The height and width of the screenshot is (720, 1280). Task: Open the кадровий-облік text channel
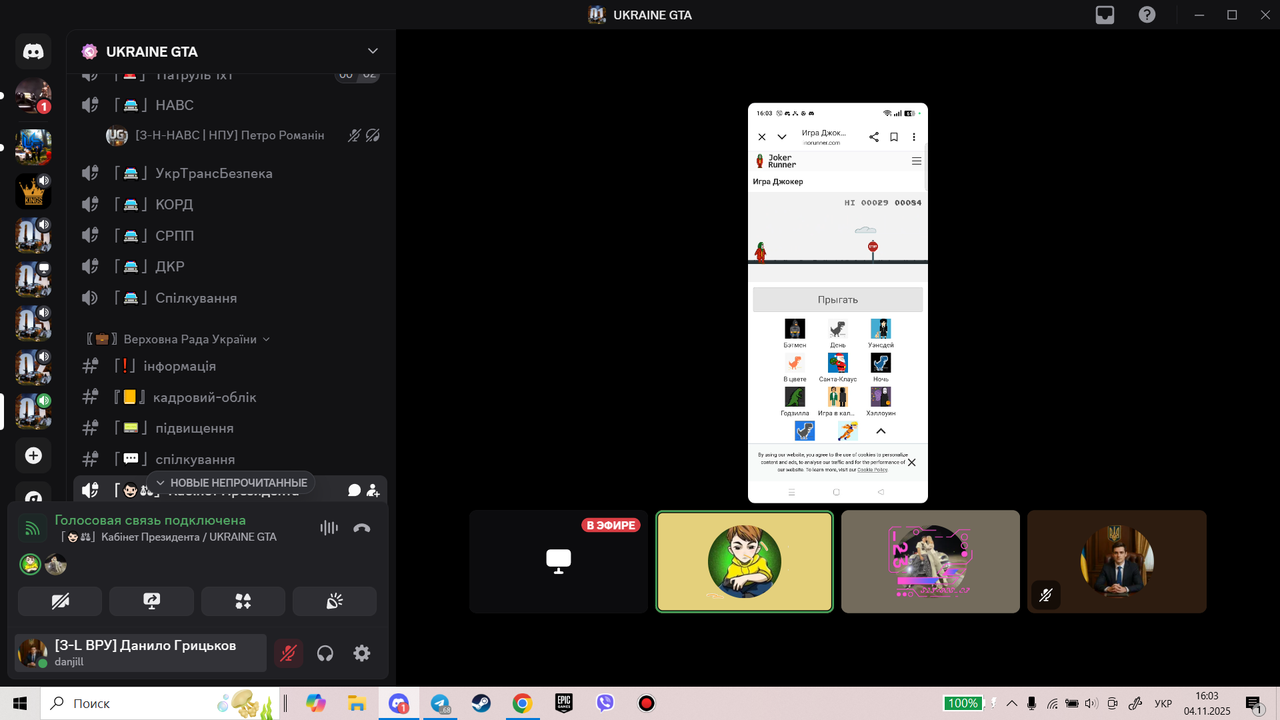point(230,397)
